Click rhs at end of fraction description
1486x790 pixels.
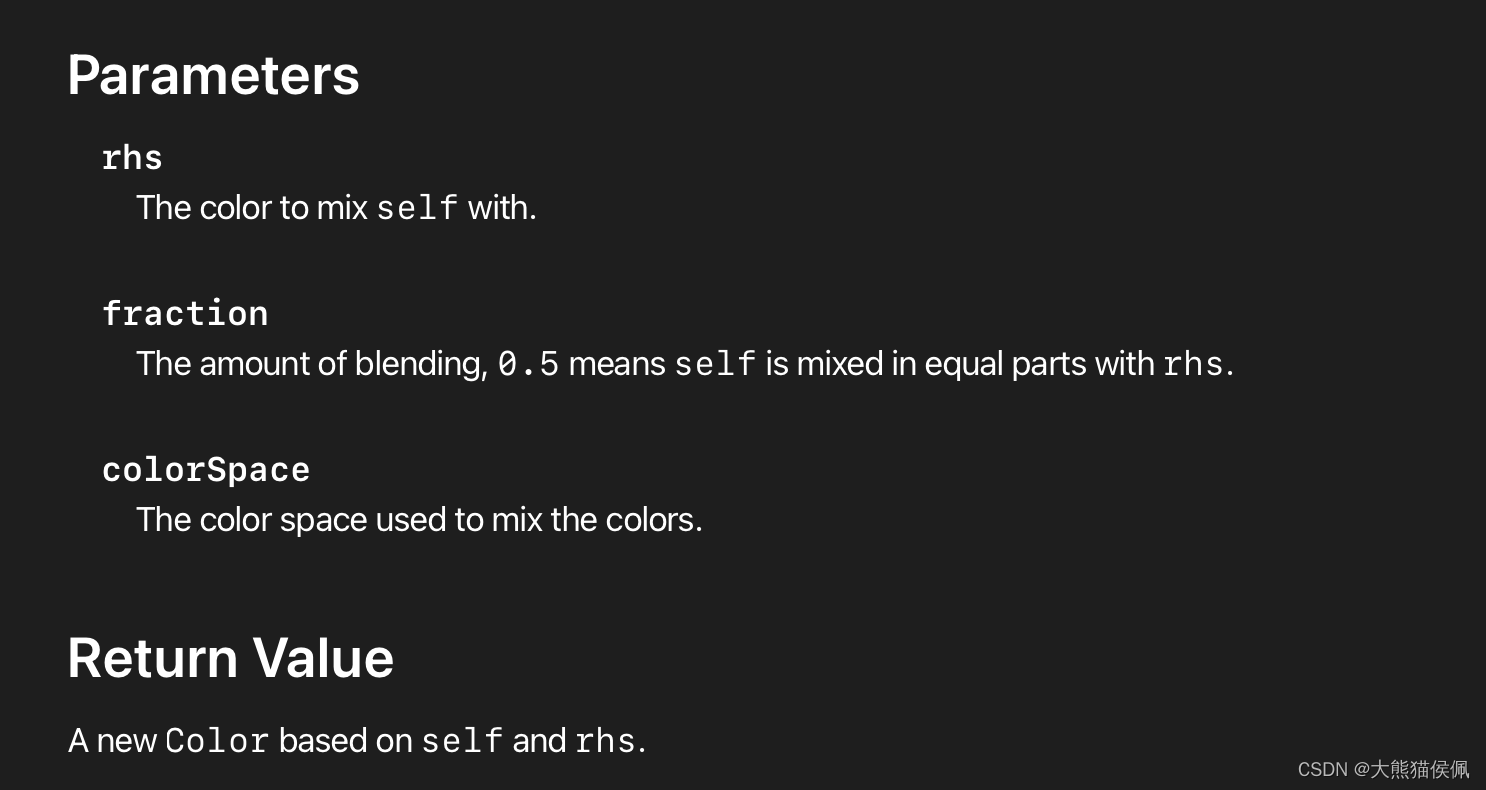[1193, 364]
